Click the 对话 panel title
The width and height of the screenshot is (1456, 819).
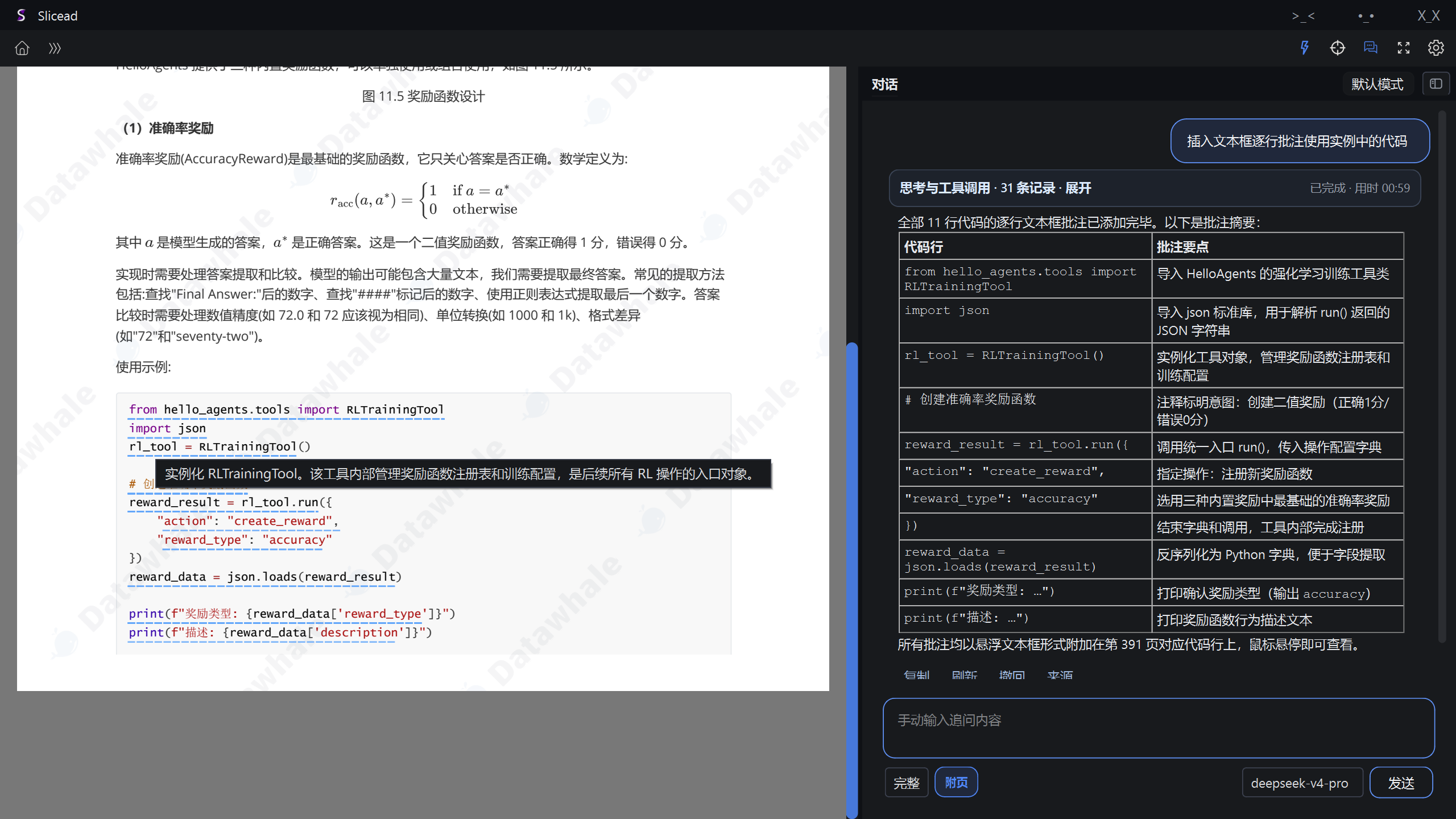pos(884,84)
